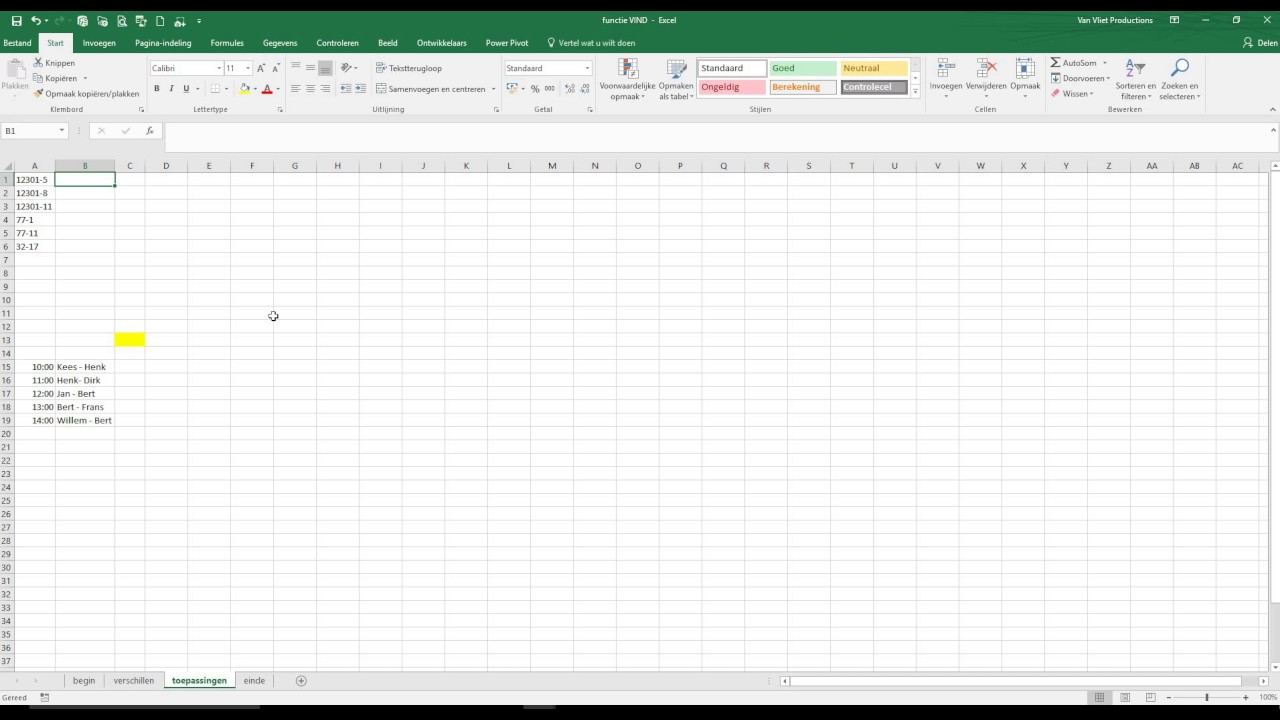Viewport: 1280px width, 720px height.
Task: Open Zoeken en selecteren menu
Action: tap(1180, 80)
